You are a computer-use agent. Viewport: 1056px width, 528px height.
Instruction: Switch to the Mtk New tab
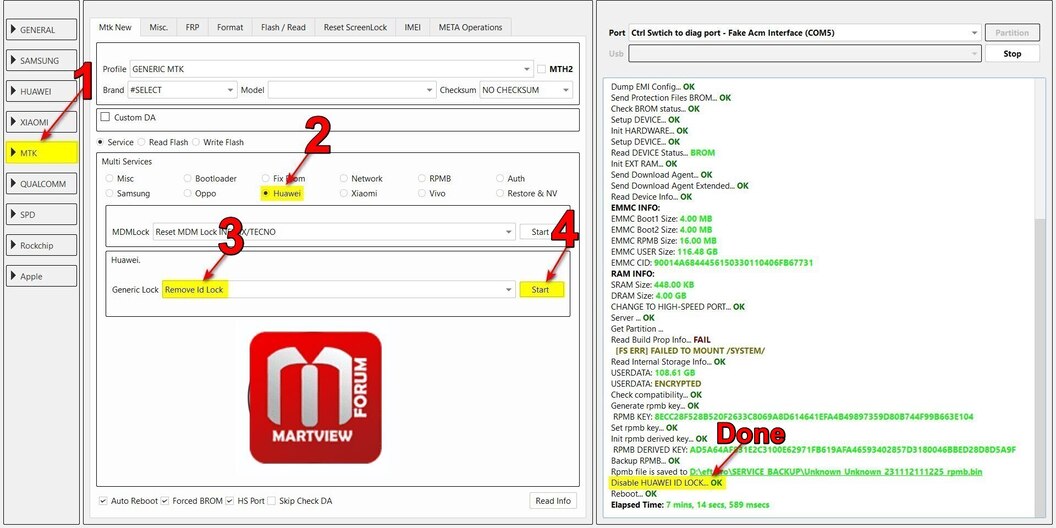pyautogui.click(x=115, y=27)
